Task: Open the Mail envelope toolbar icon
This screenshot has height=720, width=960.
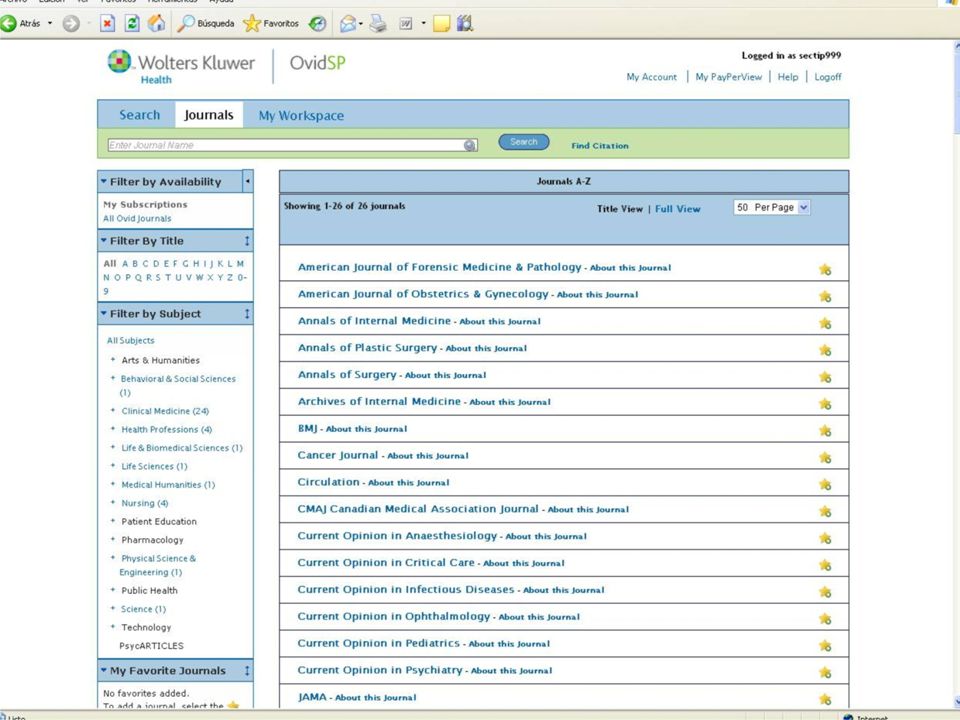Action: pos(348,23)
